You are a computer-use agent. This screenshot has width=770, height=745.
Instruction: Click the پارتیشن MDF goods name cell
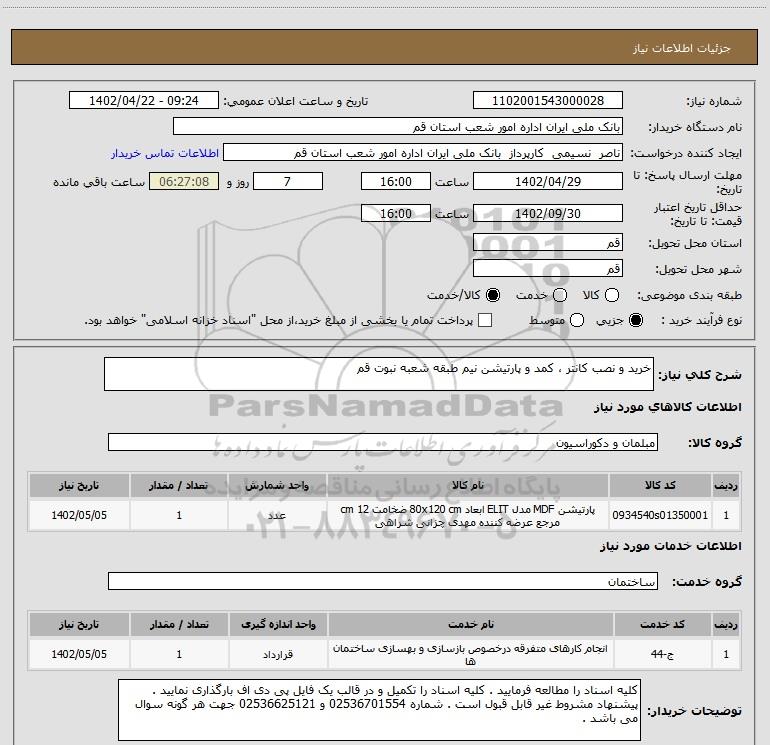coord(468,515)
